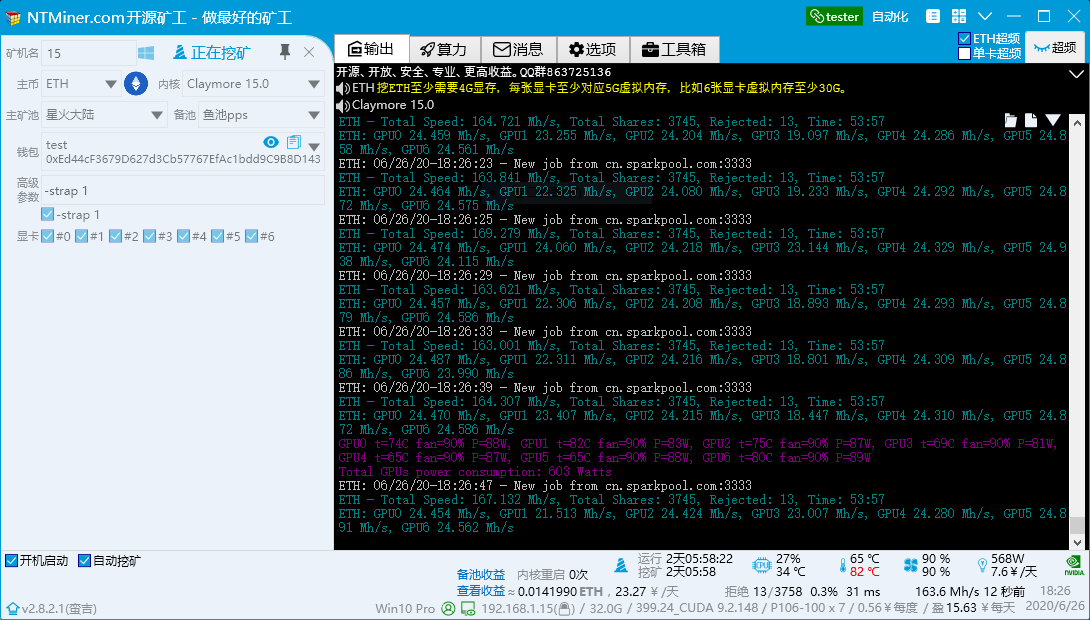Image resolution: width=1090 pixels, height=620 pixels.
Task: Enable the 单卡超频 per-card overclock checkbox
Action: (964, 54)
